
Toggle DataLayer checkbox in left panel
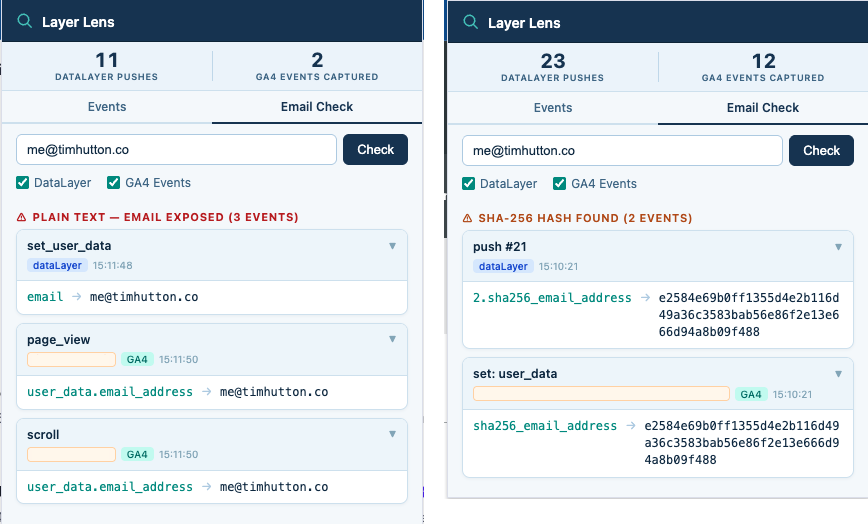(23, 183)
